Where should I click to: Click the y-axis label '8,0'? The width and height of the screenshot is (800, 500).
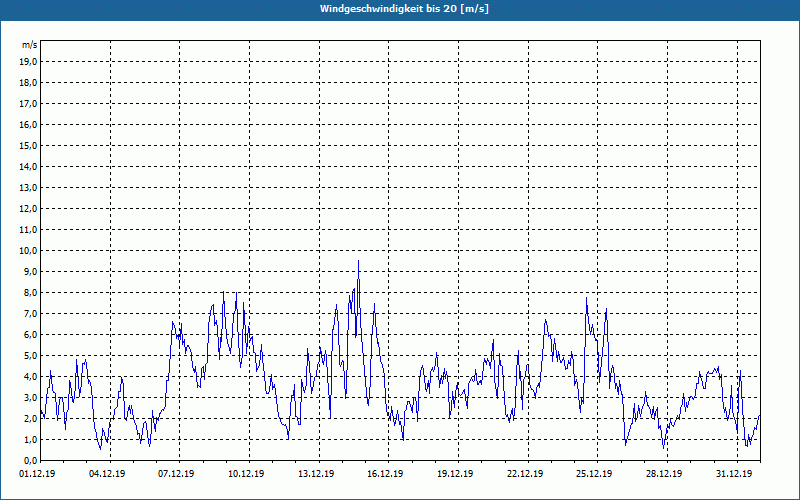click(x=30, y=293)
